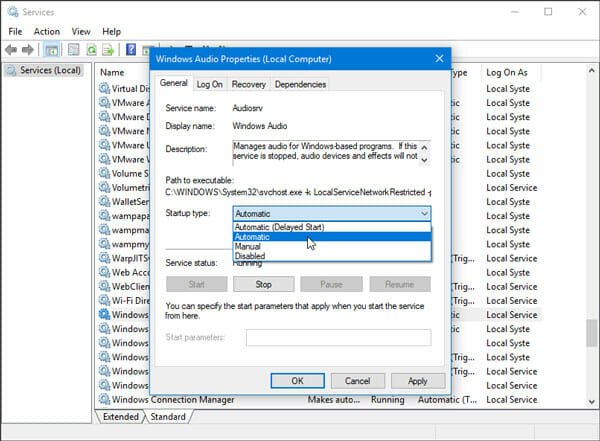600x441 pixels.
Task: Click the Refresh toolbar icon
Action: tap(91, 50)
